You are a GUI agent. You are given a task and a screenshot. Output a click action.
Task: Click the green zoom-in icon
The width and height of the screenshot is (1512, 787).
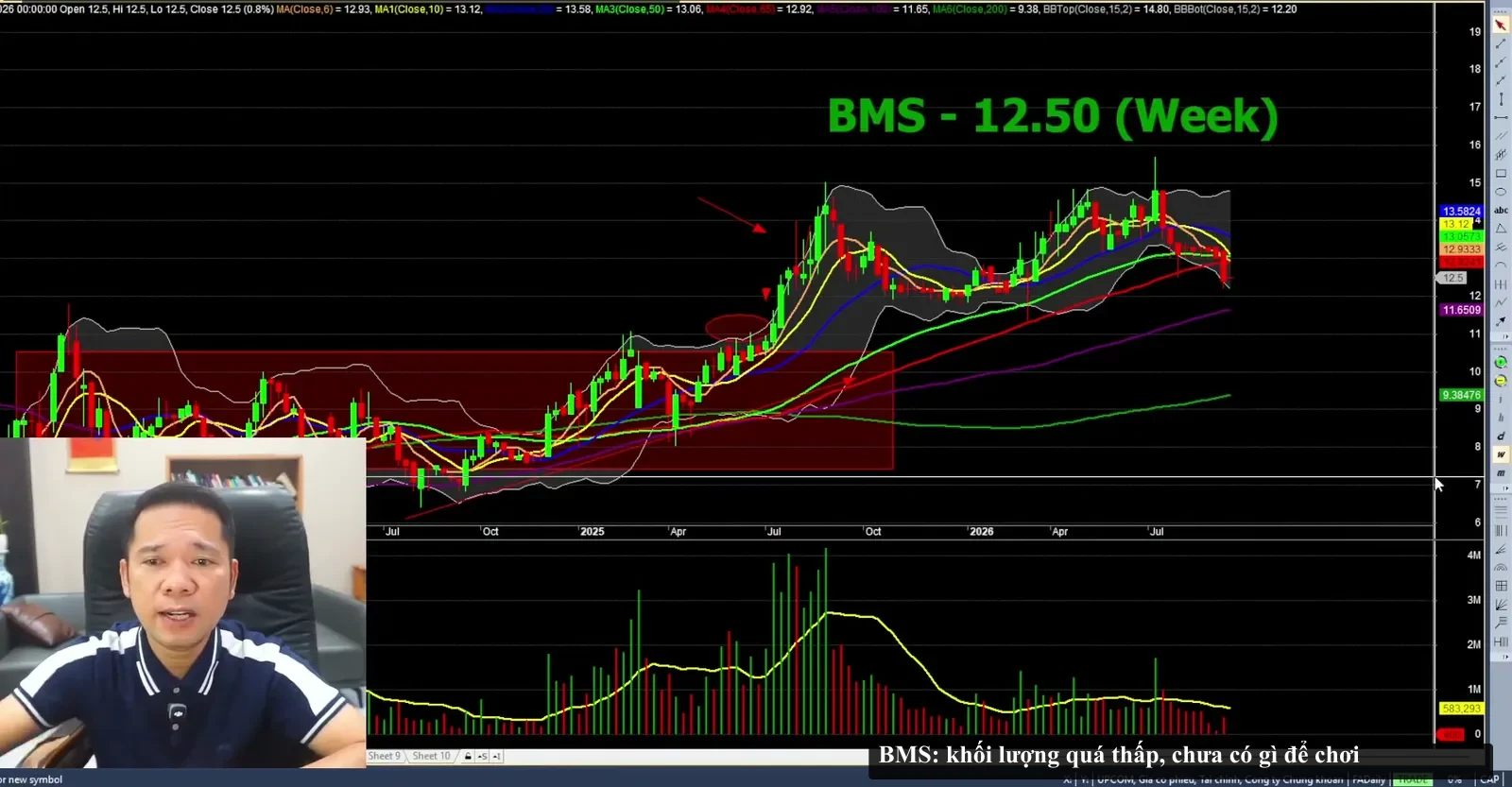click(1501, 362)
